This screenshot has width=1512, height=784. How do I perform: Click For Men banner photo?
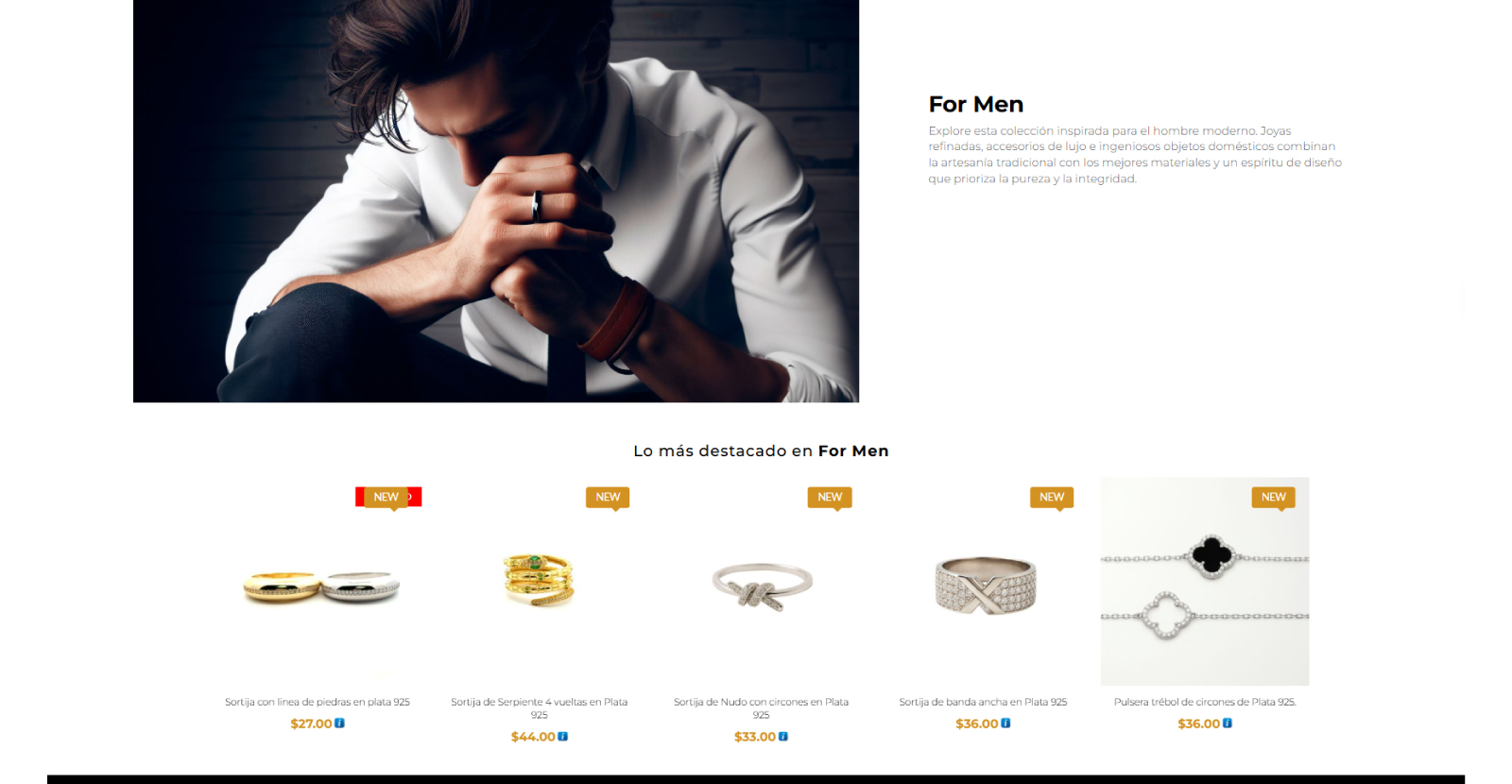pos(496,200)
